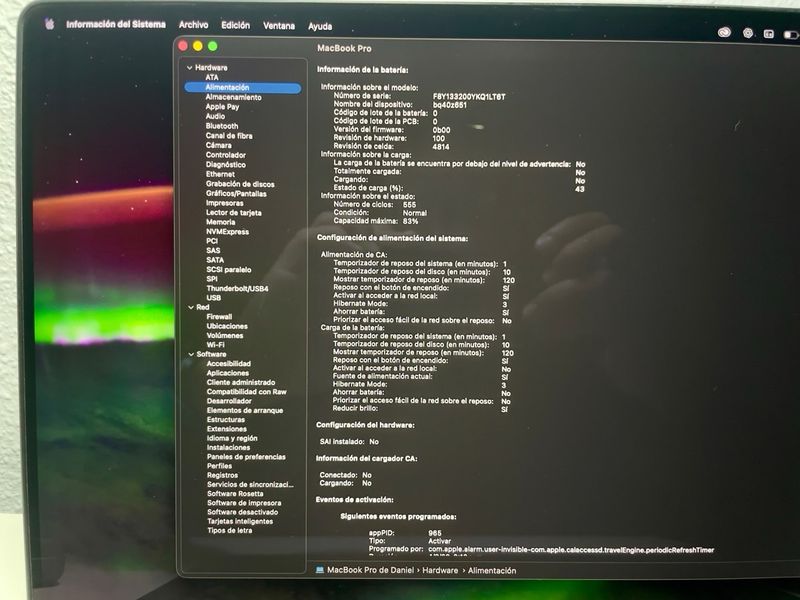Click Hardware in the bottom path bar
This screenshot has height=600, width=800.
pyautogui.click(x=440, y=570)
